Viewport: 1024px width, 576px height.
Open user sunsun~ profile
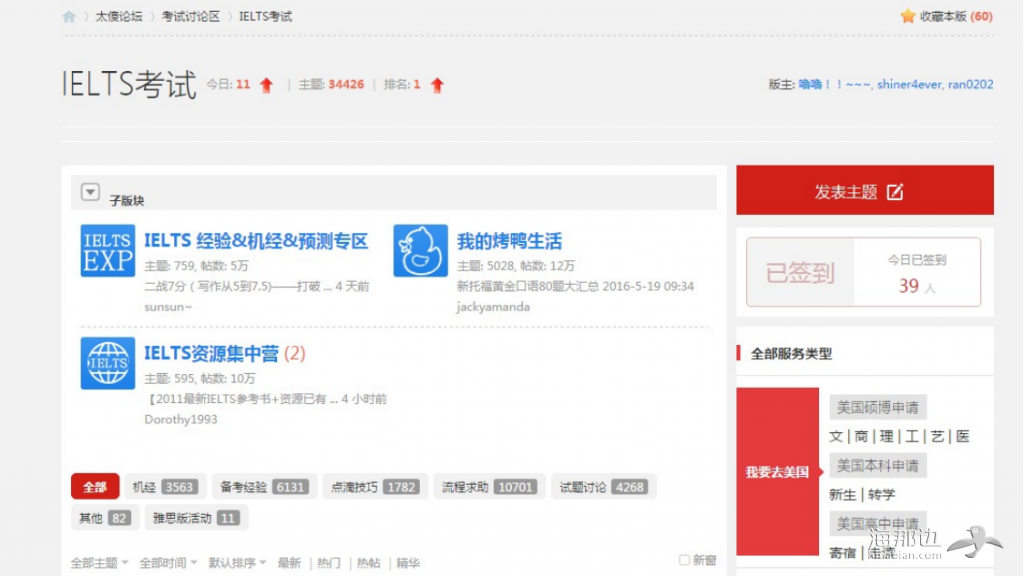pyautogui.click(x=168, y=307)
